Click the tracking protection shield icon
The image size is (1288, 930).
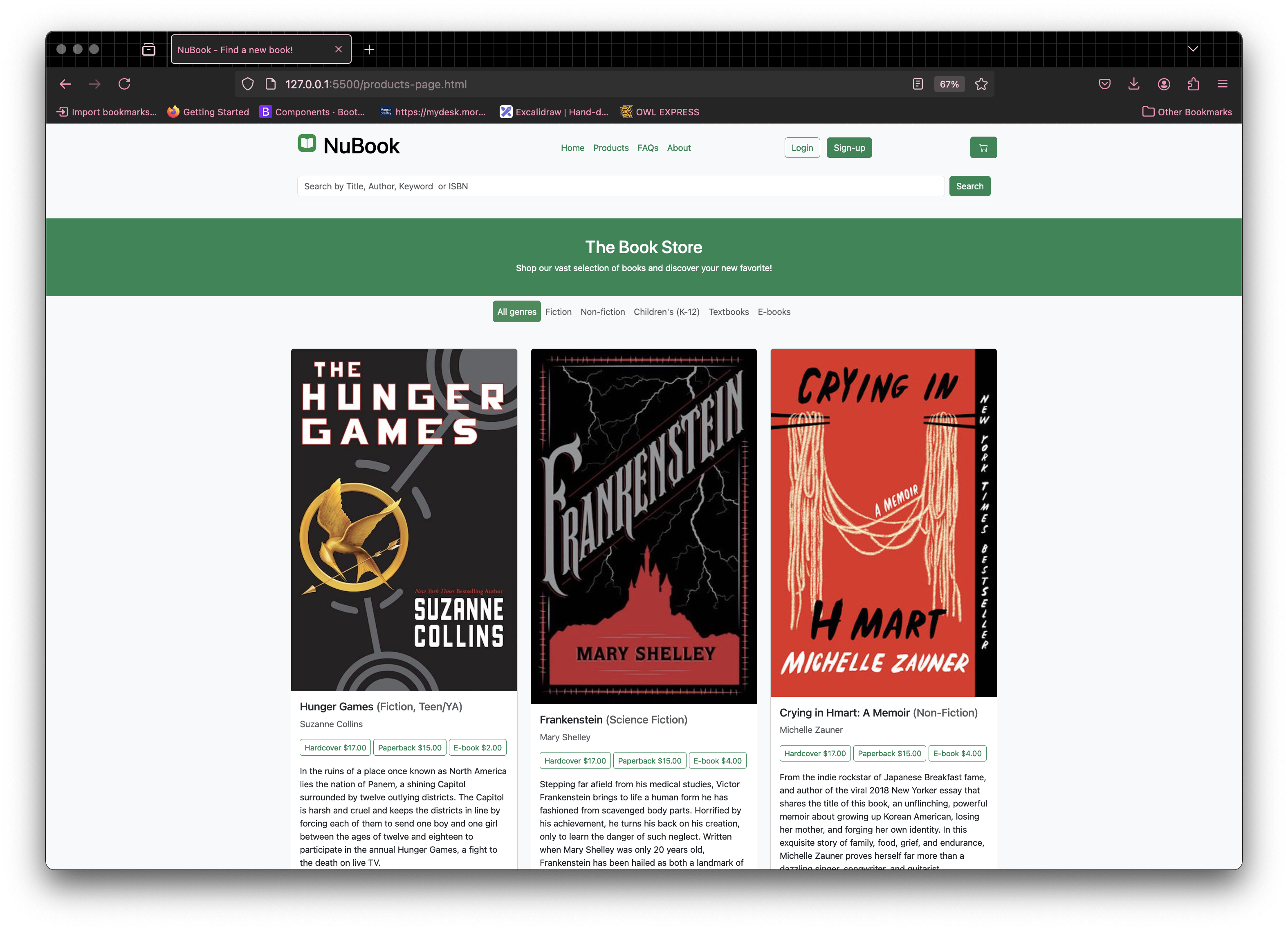click(248, 84)
